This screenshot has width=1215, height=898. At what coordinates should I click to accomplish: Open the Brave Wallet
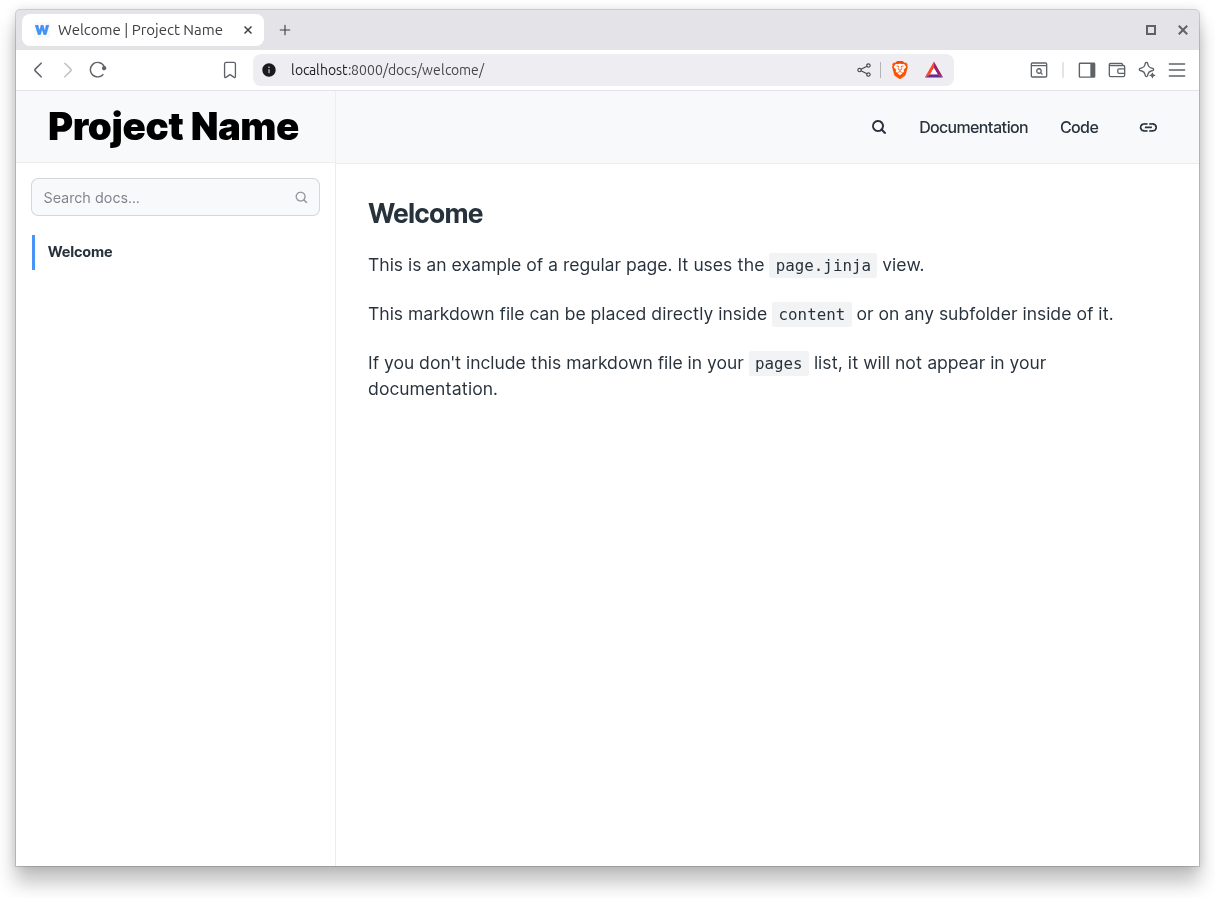pyautogui.click(x=1116, y=70)
